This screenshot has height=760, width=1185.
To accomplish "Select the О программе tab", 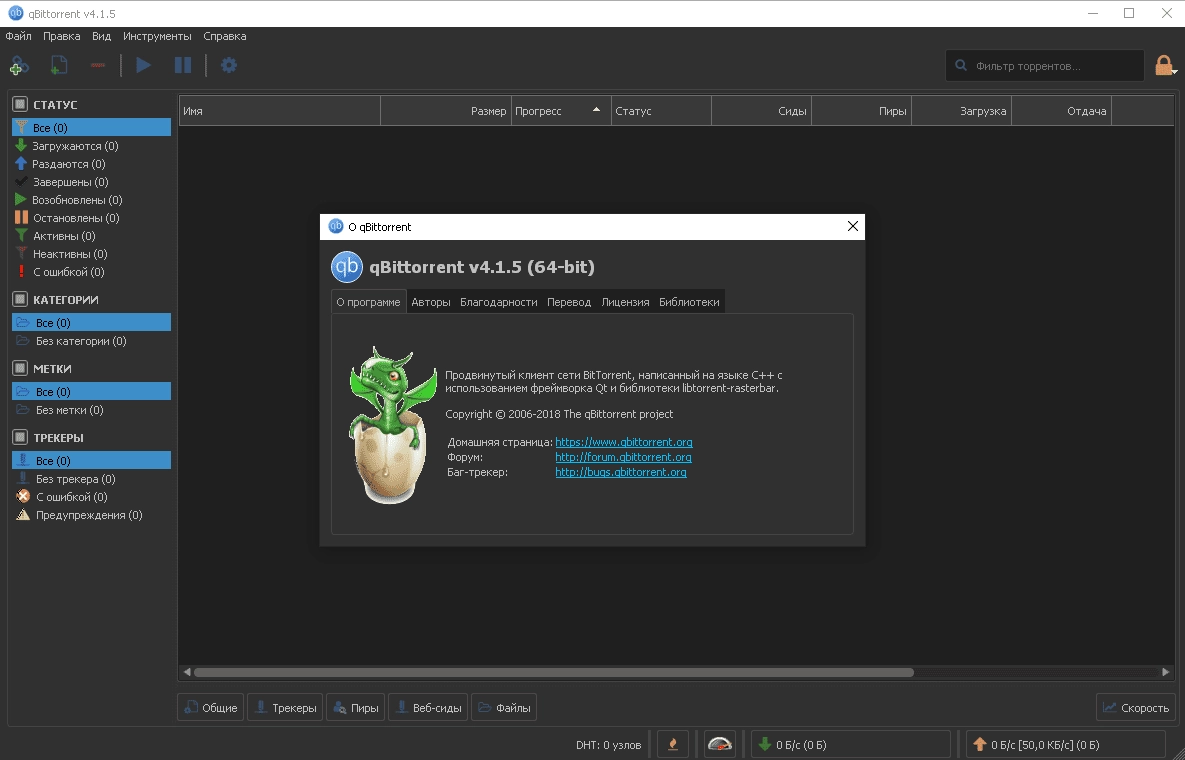I will [x=369, y=302].
